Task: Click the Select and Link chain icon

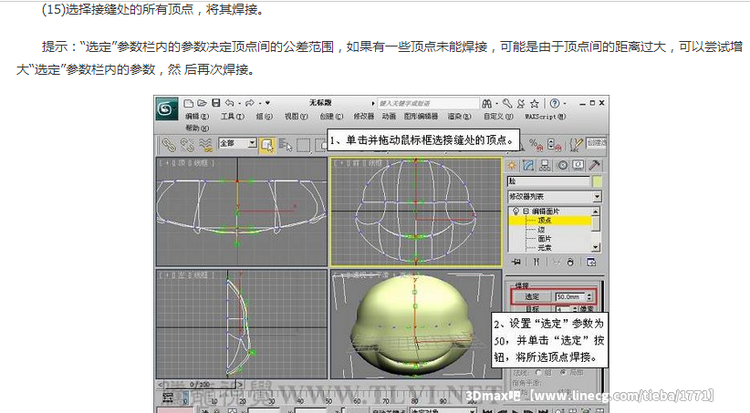Action: click(168, 145)
